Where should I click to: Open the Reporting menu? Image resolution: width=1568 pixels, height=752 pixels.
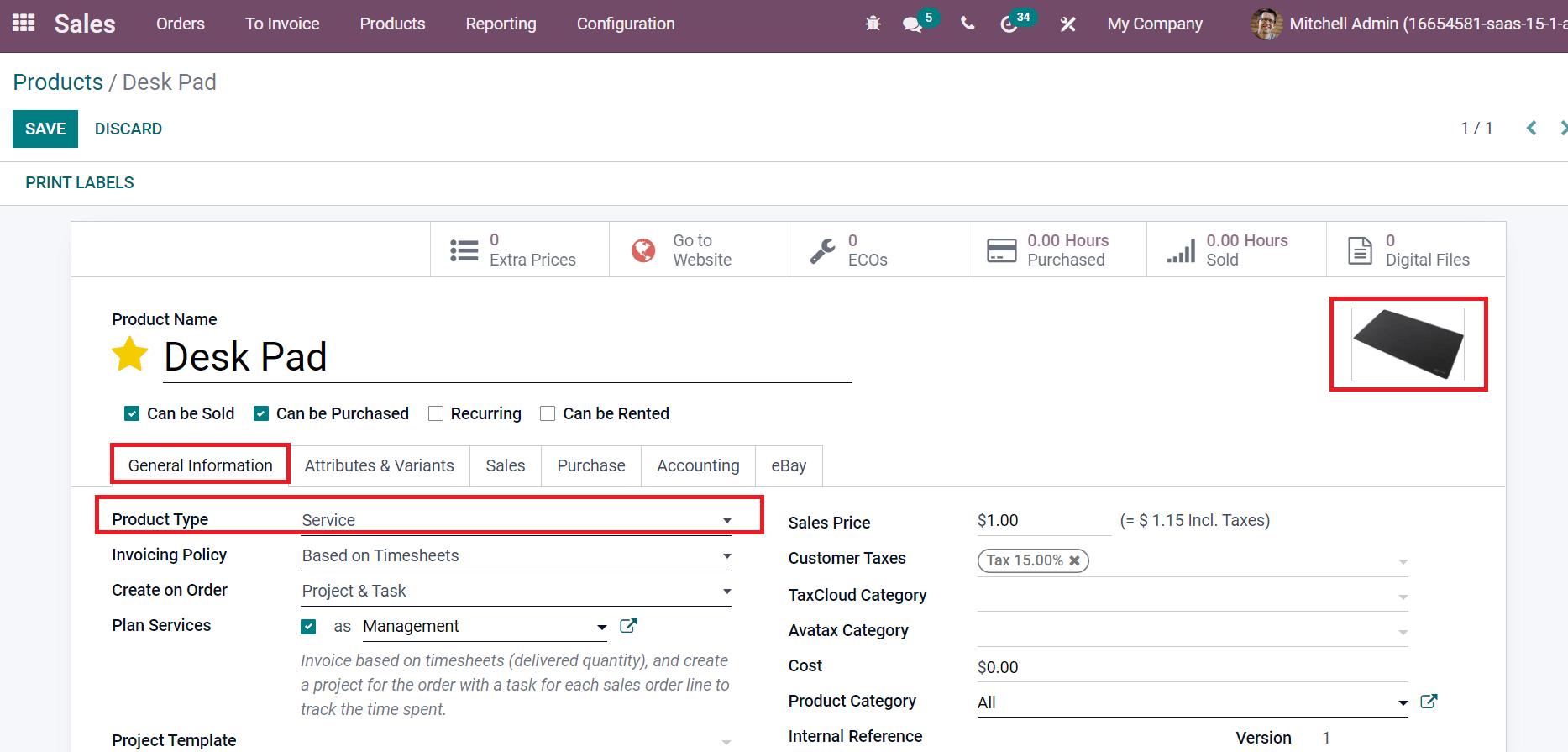(x=501, y=24)
